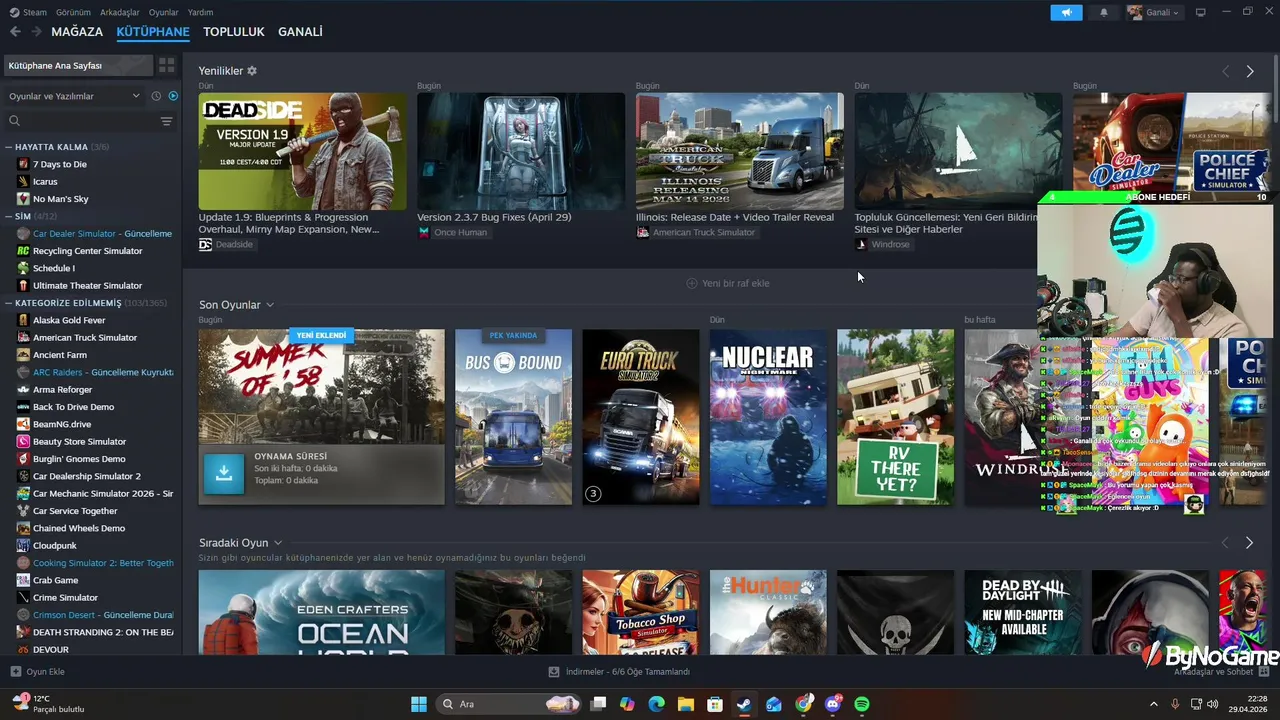The width and height of the screenshot is (1280, 720).
Task: Expand Oyunlar ve Yazılımlar dropdown
Action: click(x=74, y=96)
